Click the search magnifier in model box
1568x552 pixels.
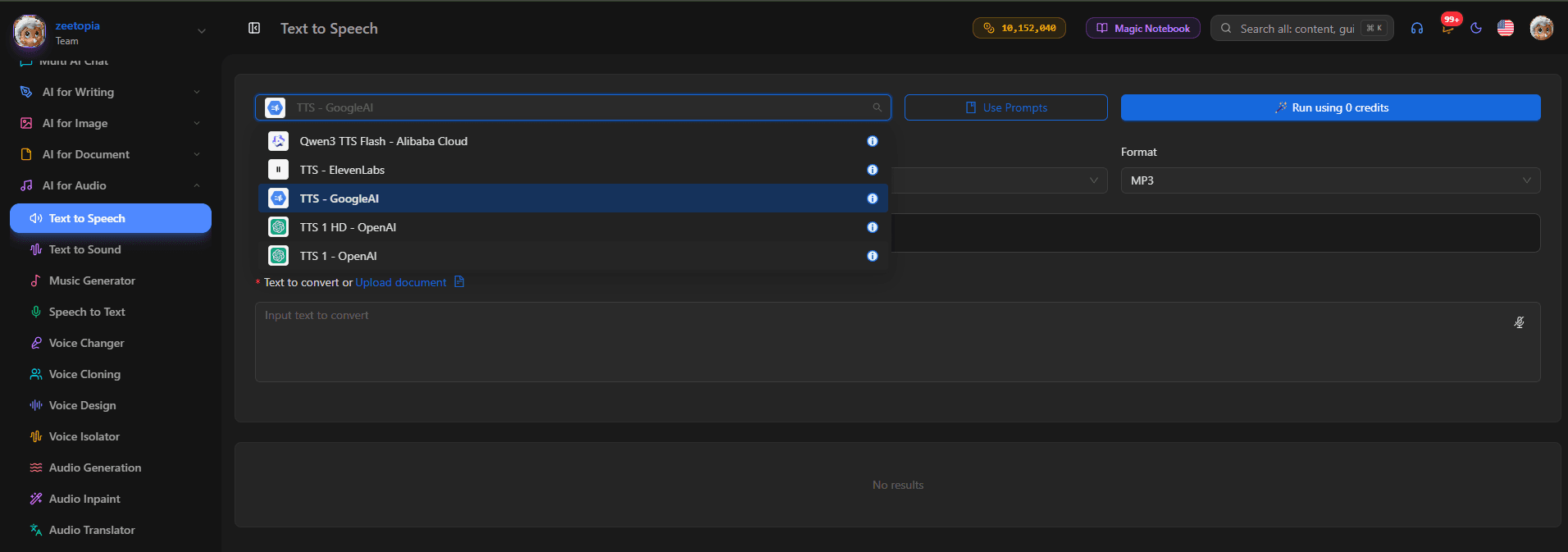[877, 107]
